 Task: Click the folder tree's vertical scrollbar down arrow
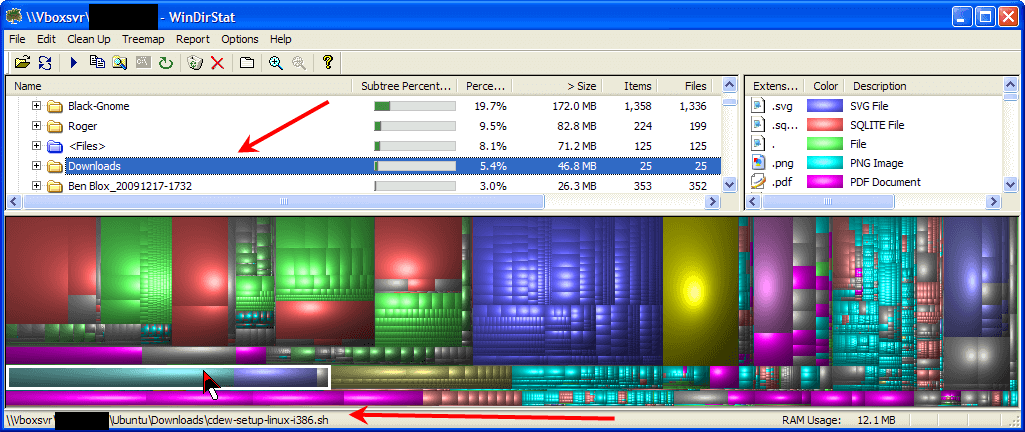pyautogui.click(x=730, y=186)
